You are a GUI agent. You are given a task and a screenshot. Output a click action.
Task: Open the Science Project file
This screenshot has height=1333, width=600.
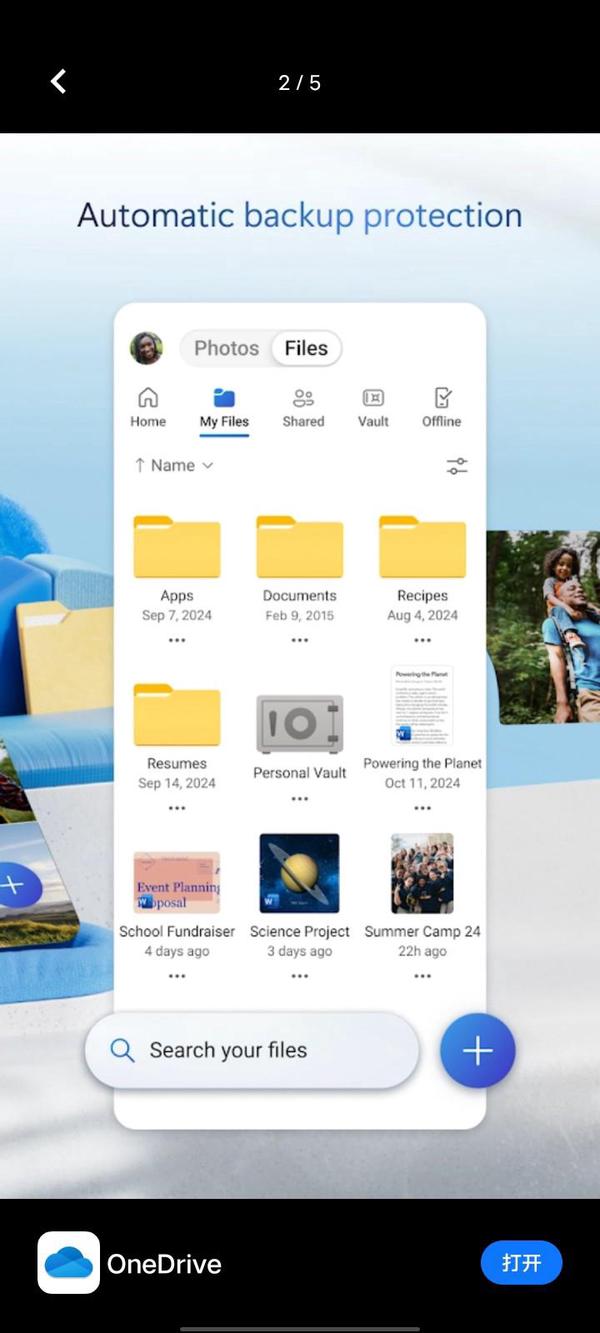(x=300, y=874)
